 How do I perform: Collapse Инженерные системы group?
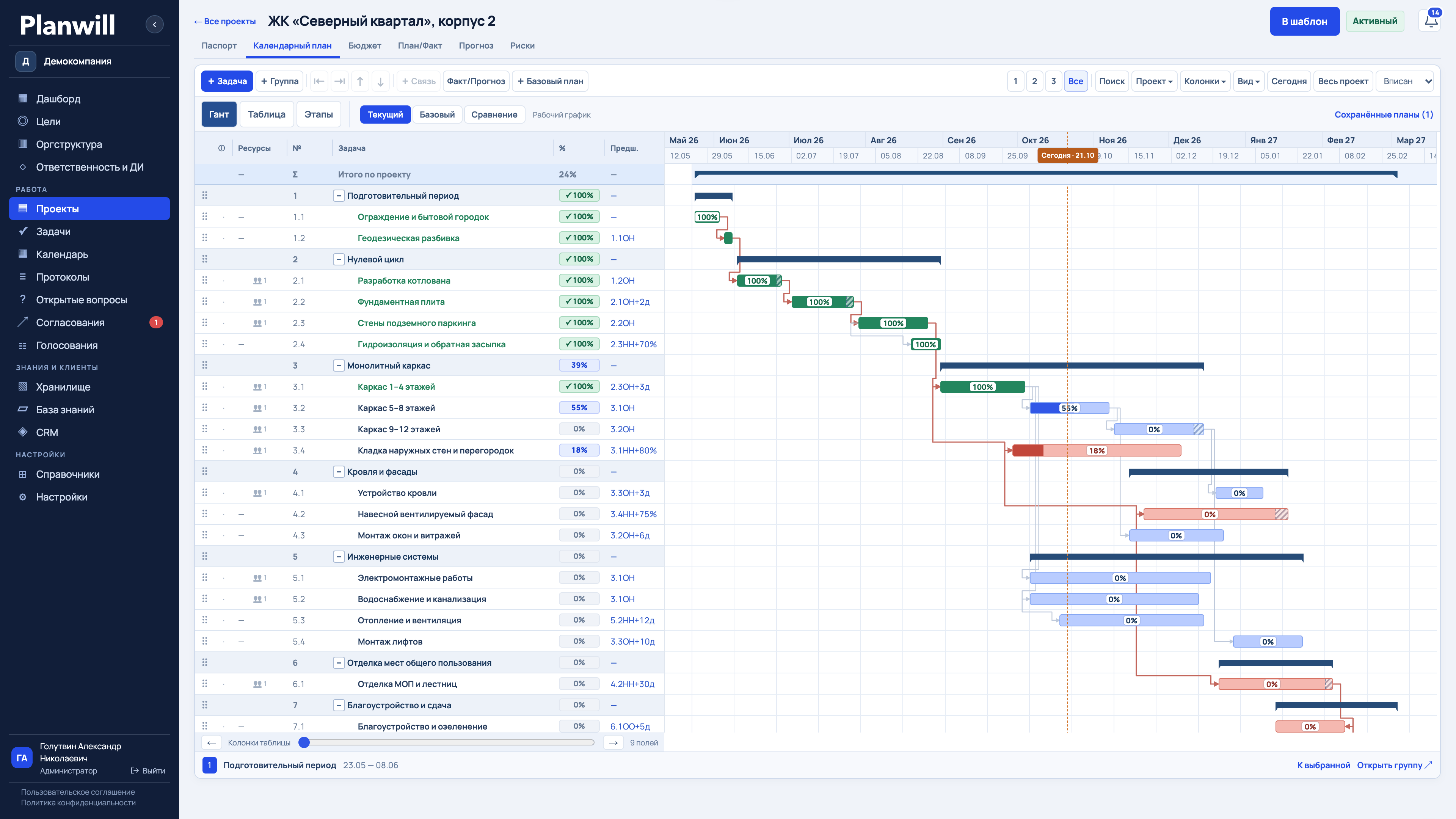coord(339,556)
